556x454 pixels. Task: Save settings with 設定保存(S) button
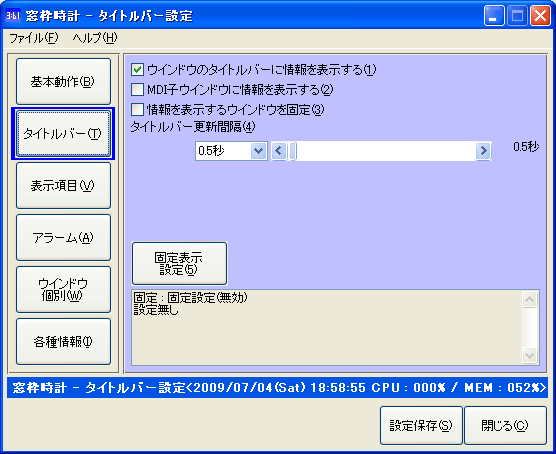click(421, 425)
